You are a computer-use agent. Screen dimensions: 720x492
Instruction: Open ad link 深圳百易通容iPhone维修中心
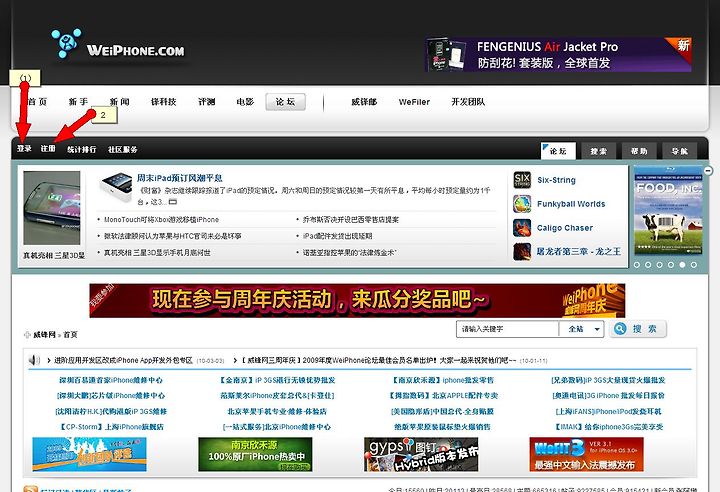coord(111,380)
